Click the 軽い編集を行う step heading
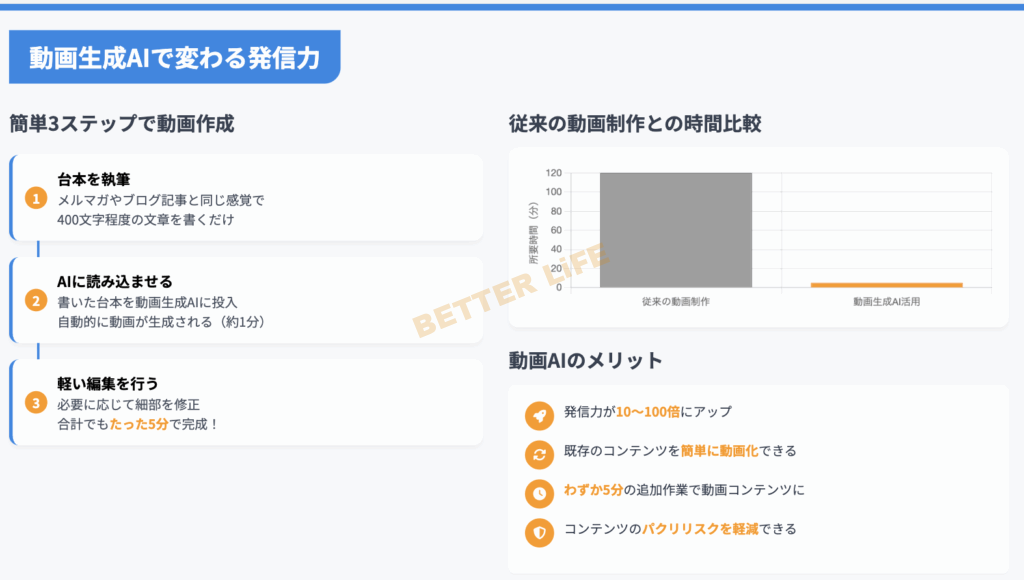Image resolution: width=1024 pixels, height=580 pixels. (108, 384)
